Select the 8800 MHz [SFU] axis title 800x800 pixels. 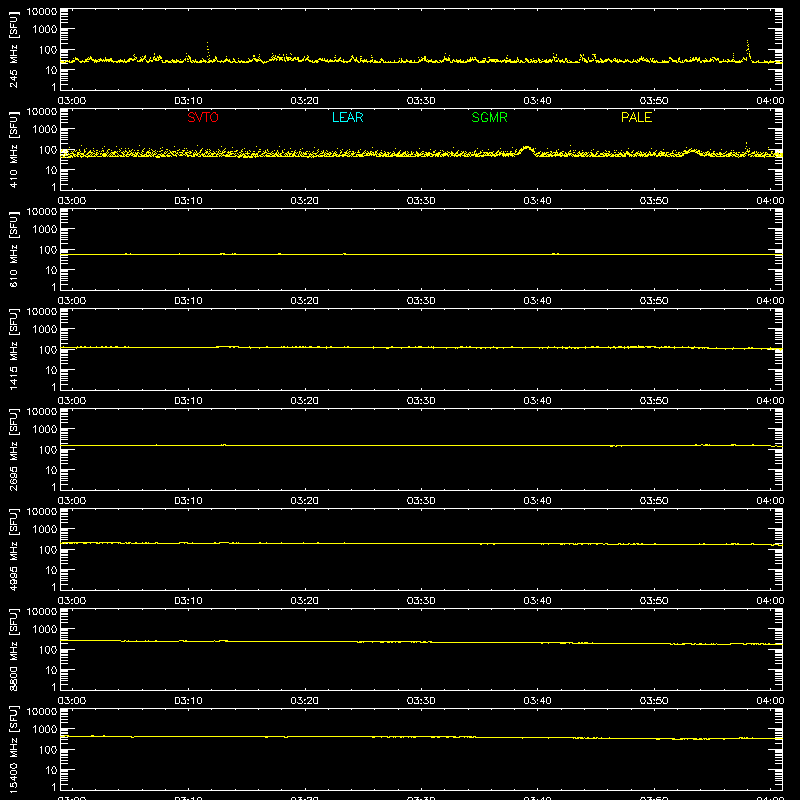pos(13,649)
